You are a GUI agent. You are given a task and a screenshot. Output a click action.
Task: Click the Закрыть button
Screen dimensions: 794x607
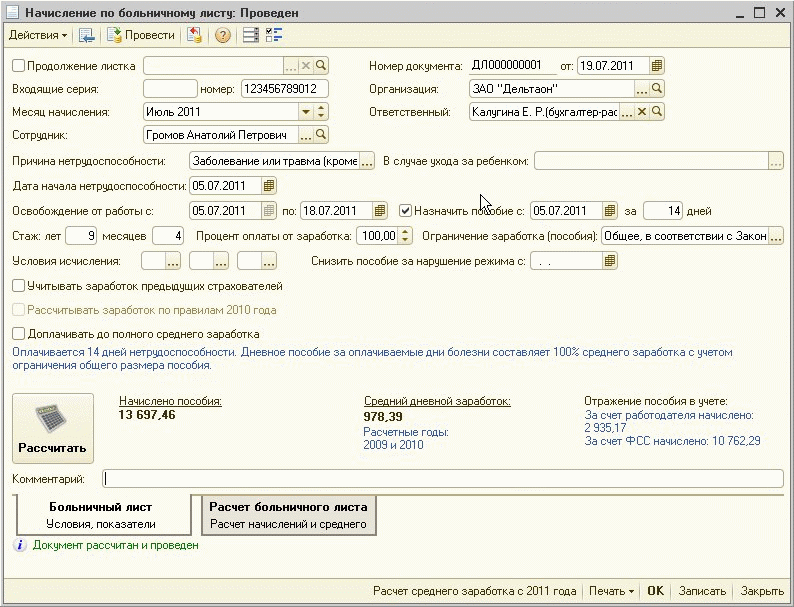(762, 591)
